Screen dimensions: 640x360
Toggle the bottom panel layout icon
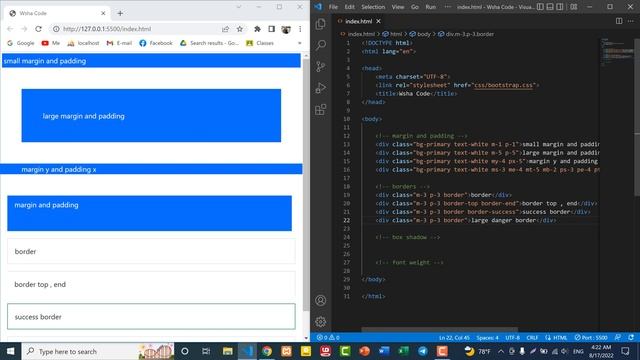[x=550, y=7]
